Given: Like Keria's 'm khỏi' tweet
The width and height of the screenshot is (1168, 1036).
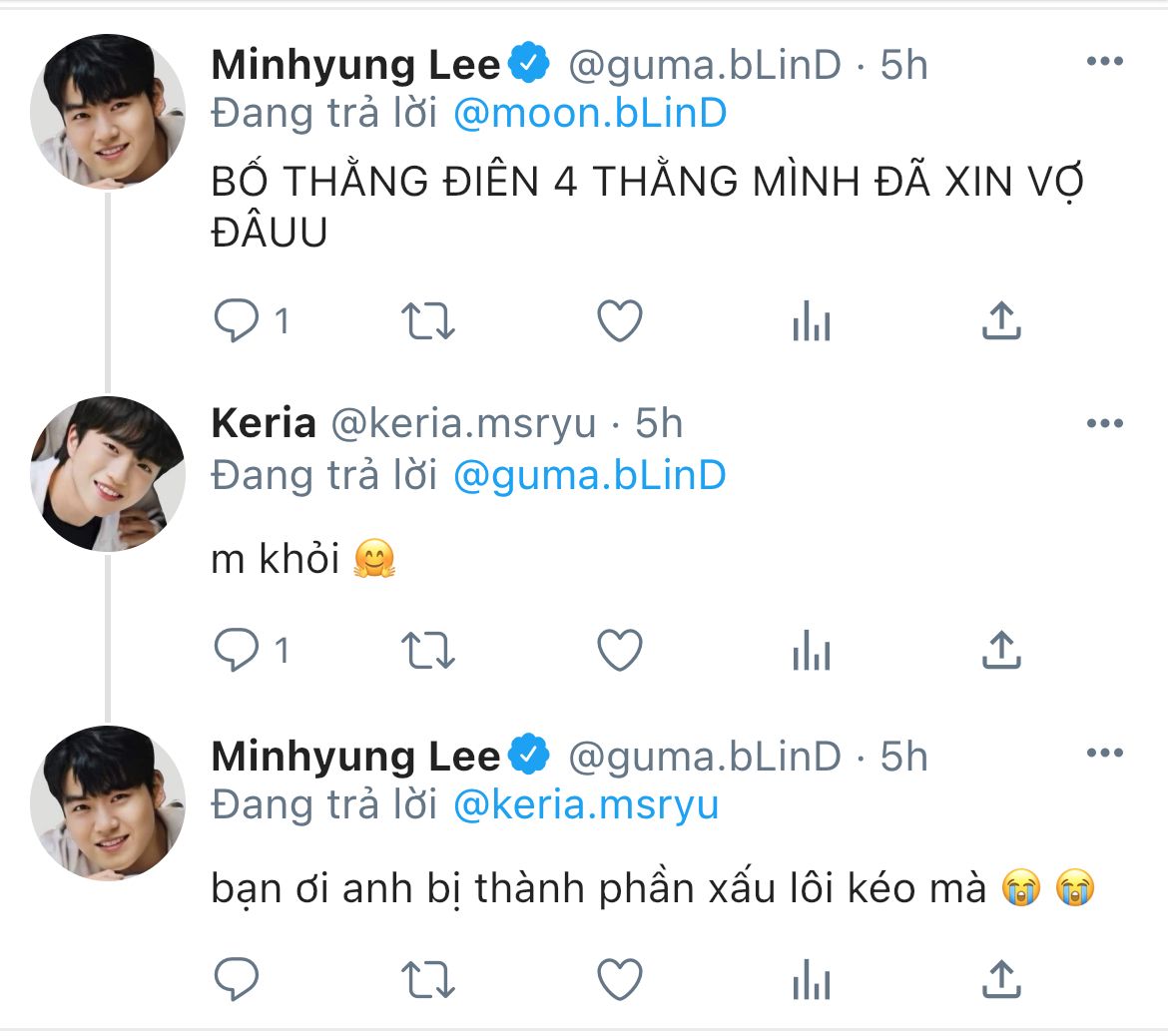Looking at the screenshot, I should point(619,652).
